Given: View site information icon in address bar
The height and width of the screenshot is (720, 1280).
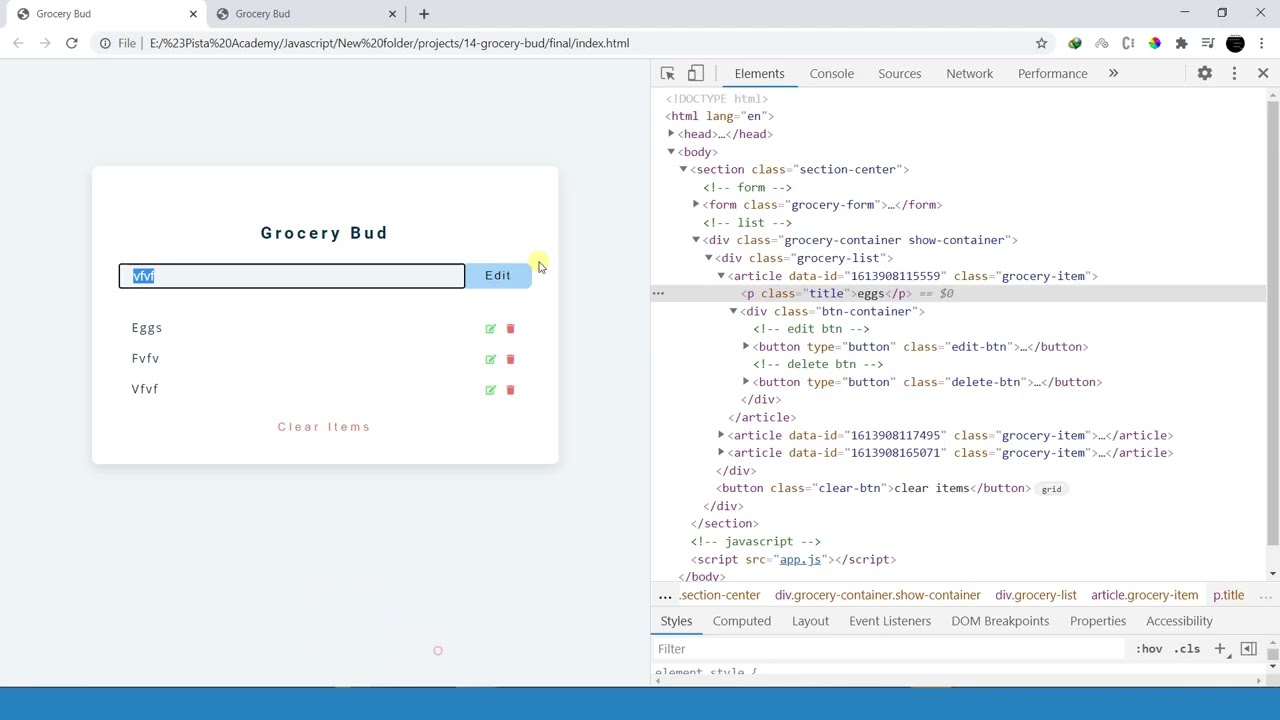Looking at the screenshot, I should 105,43.
